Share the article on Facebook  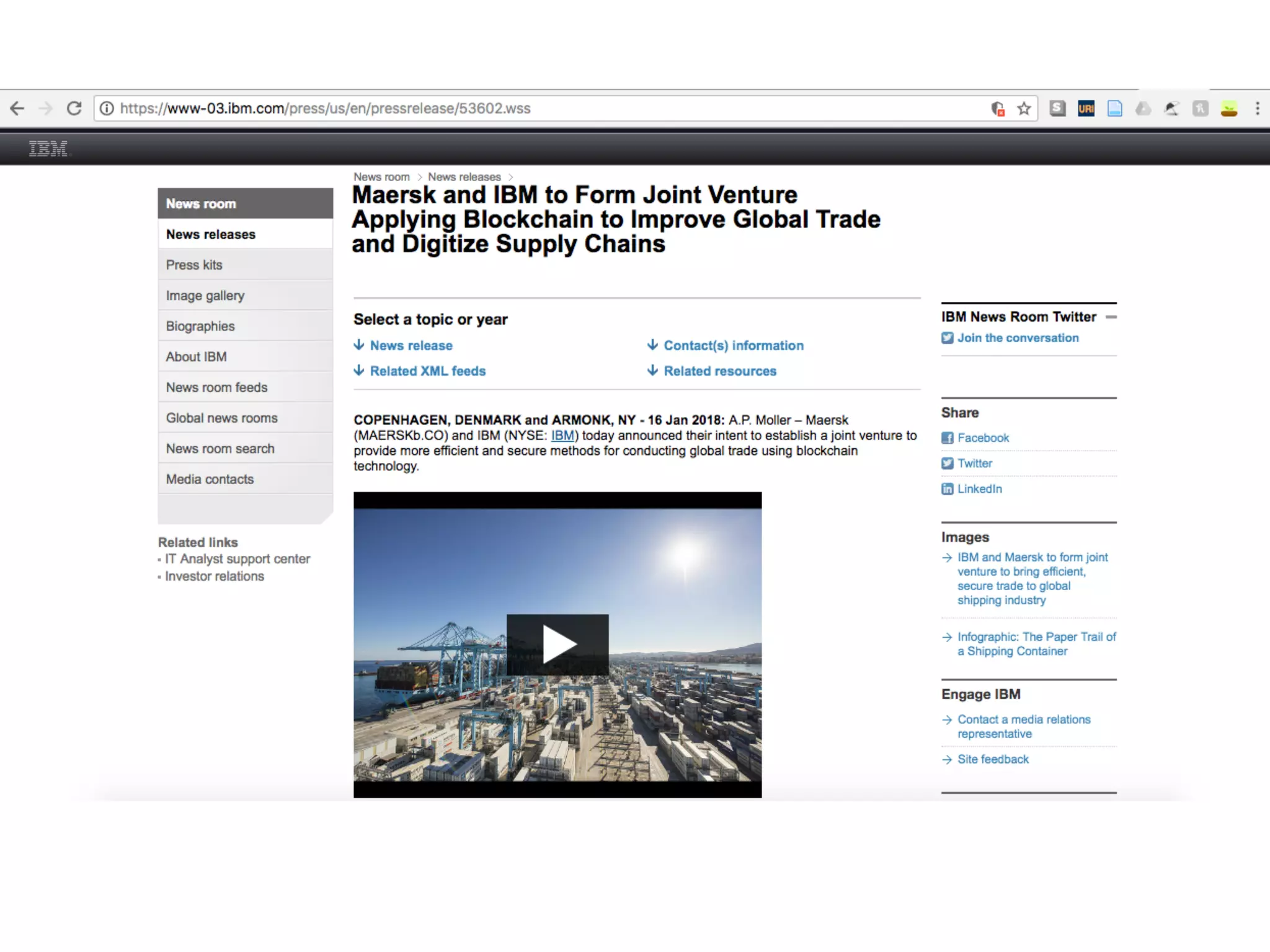(982, 438)
